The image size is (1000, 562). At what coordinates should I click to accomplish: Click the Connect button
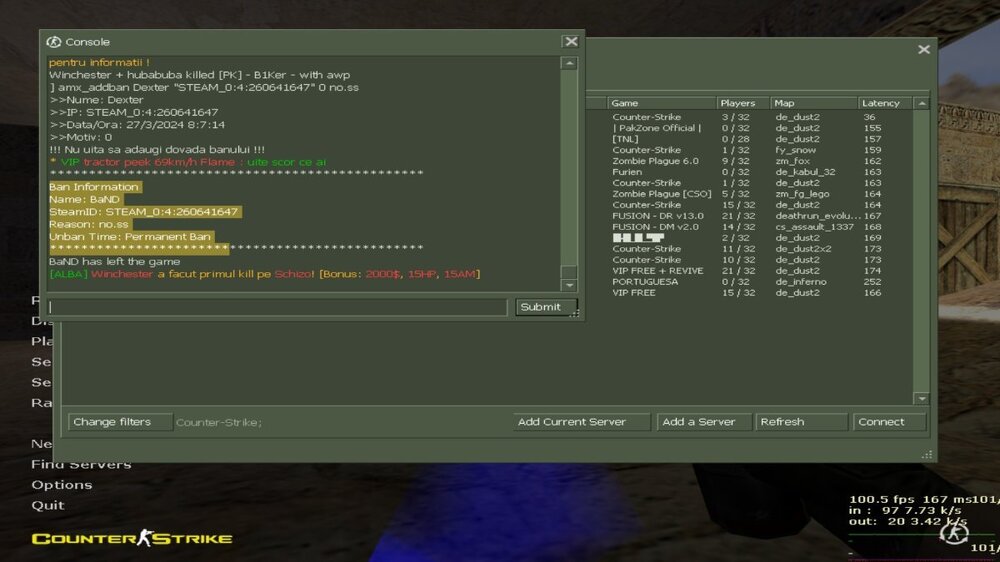(889, 422)
